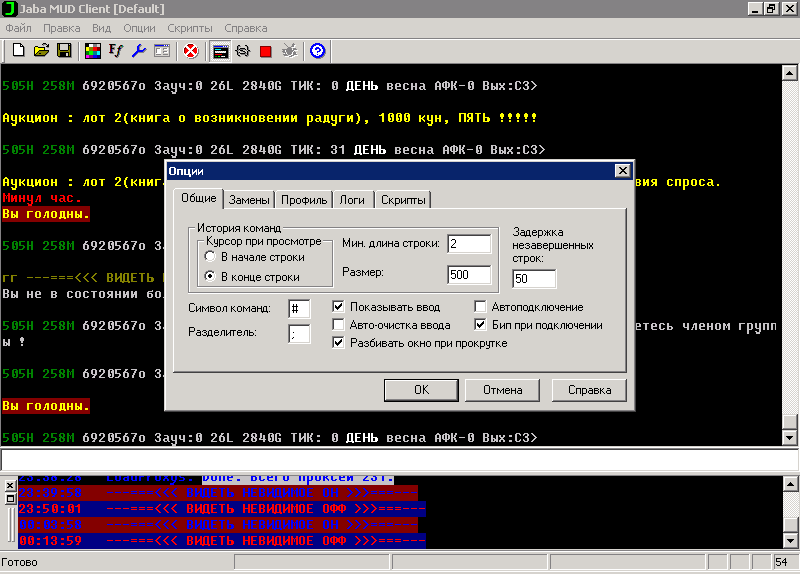800x574 pixels.
Task: Click the 'Отмена' button
Action: 502,389
